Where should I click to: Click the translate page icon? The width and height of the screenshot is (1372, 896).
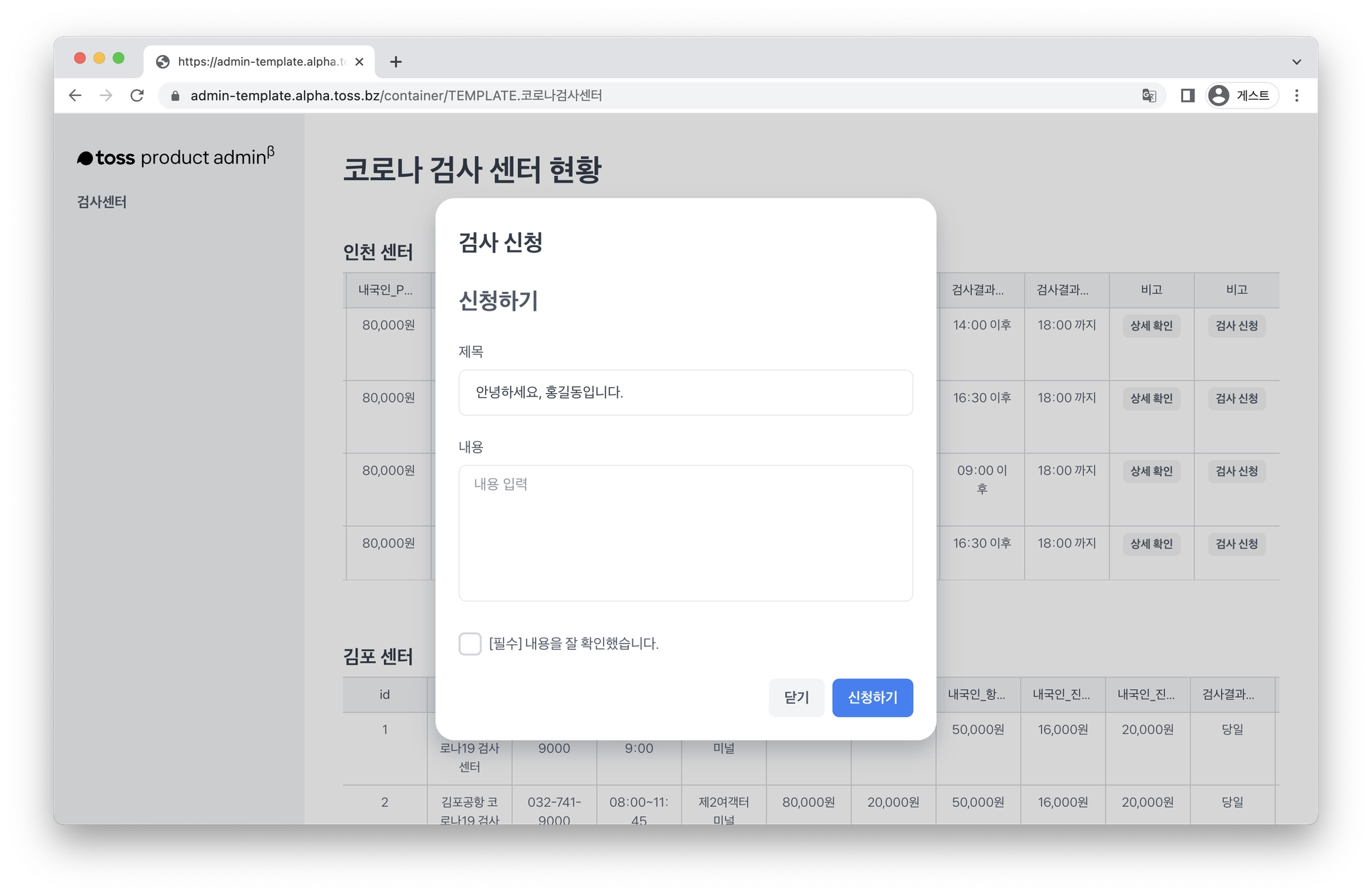(1149, 96)
